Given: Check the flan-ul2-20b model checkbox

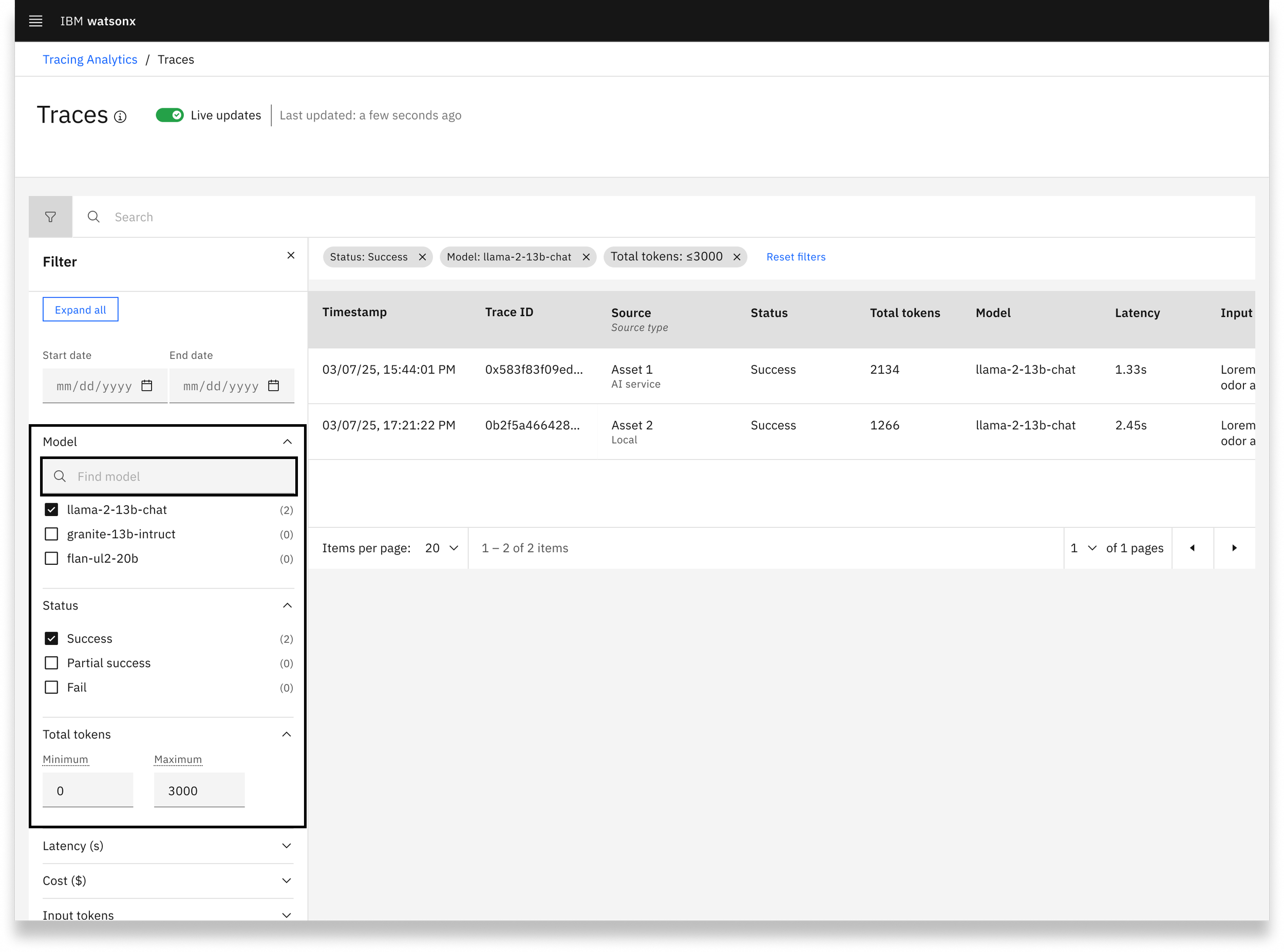Looking at the screenshot, I should (x=51, y=559).
